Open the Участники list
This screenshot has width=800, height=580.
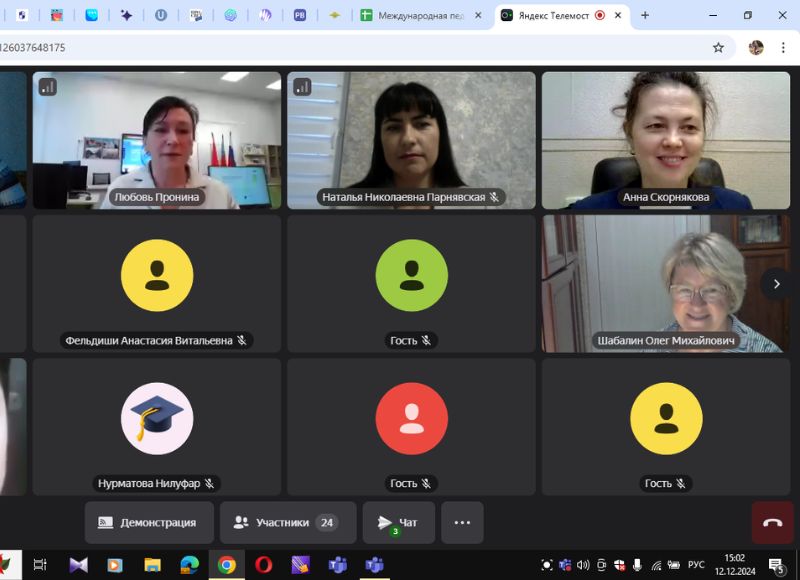pos(287,523)
